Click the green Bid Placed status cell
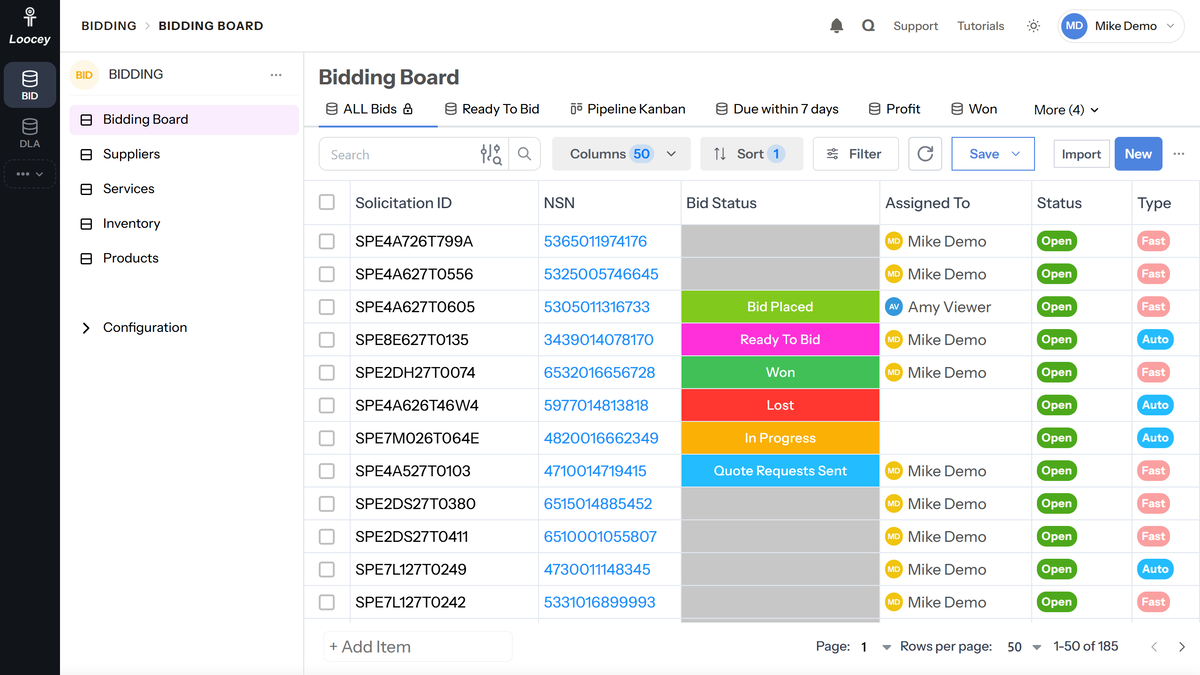This screenshot has width=1200, height=675. pyautogui.click(x=780, y=307)
